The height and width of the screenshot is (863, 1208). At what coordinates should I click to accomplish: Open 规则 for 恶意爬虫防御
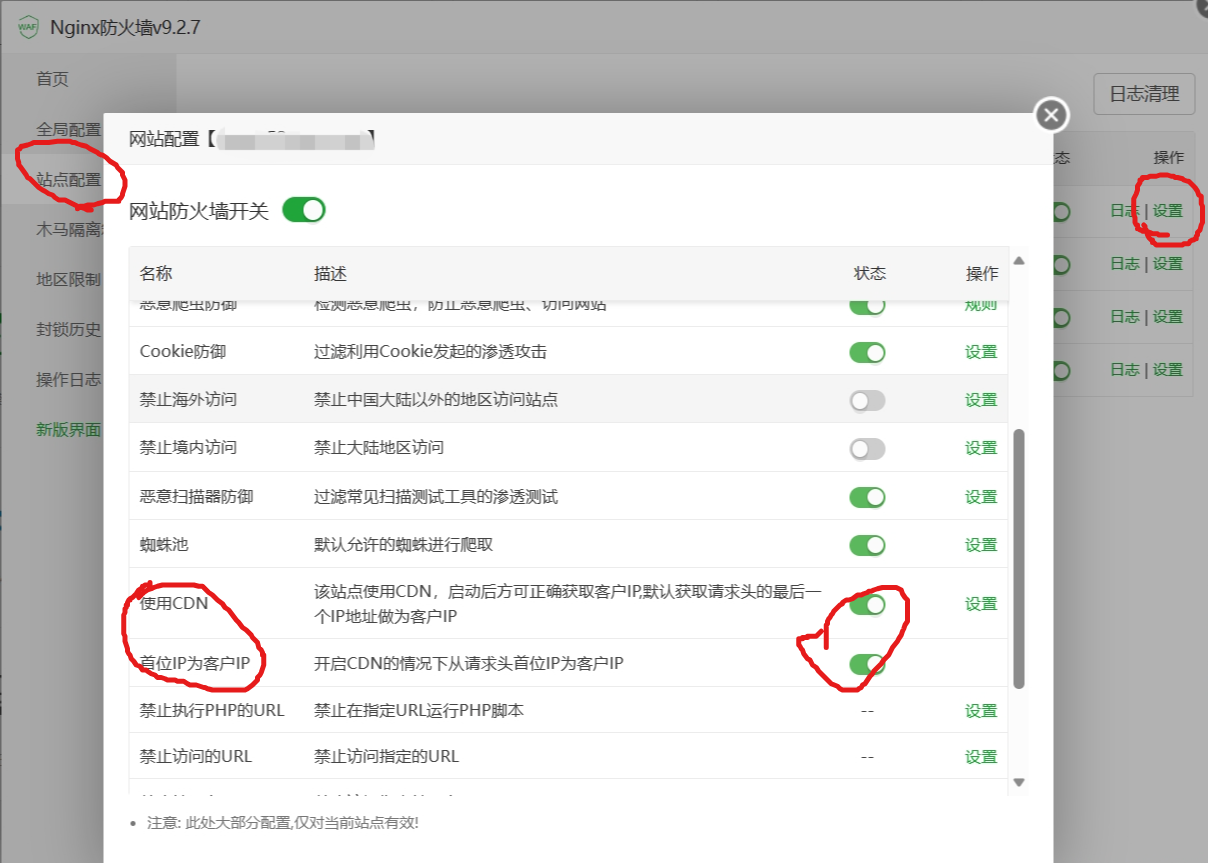980,303
